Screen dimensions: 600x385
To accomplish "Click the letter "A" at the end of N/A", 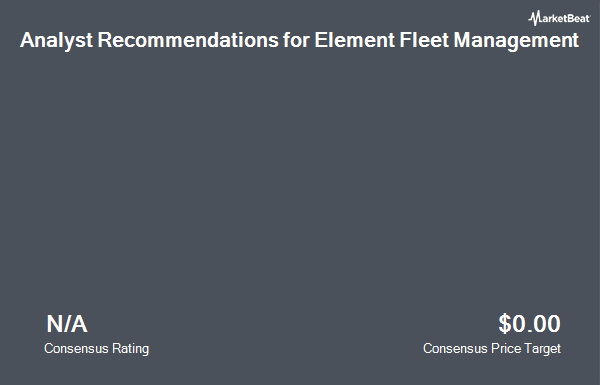I will tap(79, 324).
